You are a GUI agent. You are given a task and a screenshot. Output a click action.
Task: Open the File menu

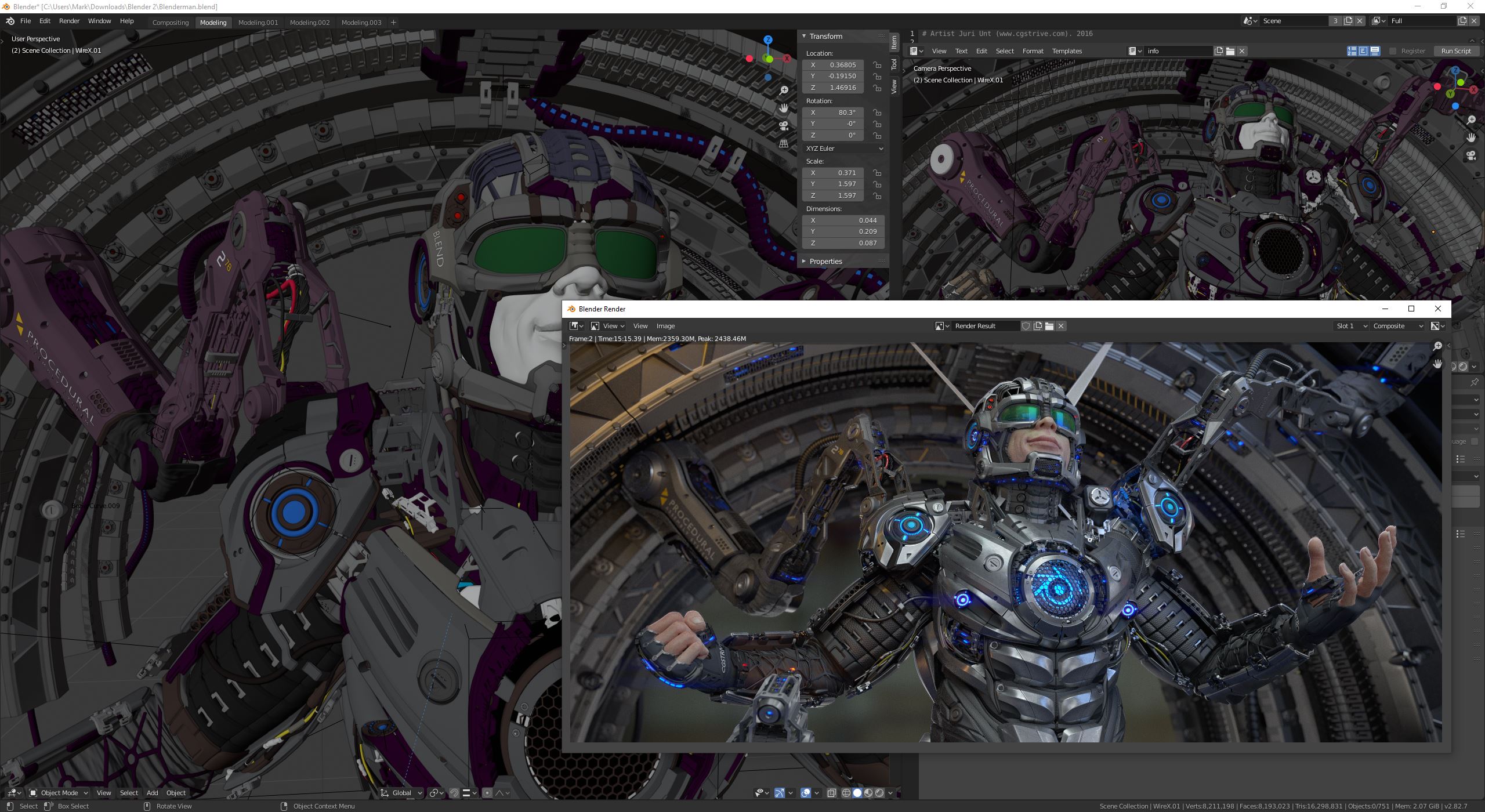pyautogui.click(x=26, y=21)
